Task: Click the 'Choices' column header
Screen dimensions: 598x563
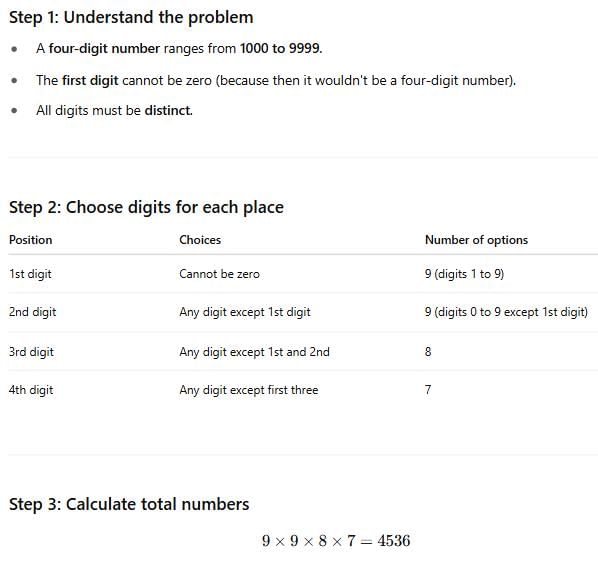Action: [200, 240]
